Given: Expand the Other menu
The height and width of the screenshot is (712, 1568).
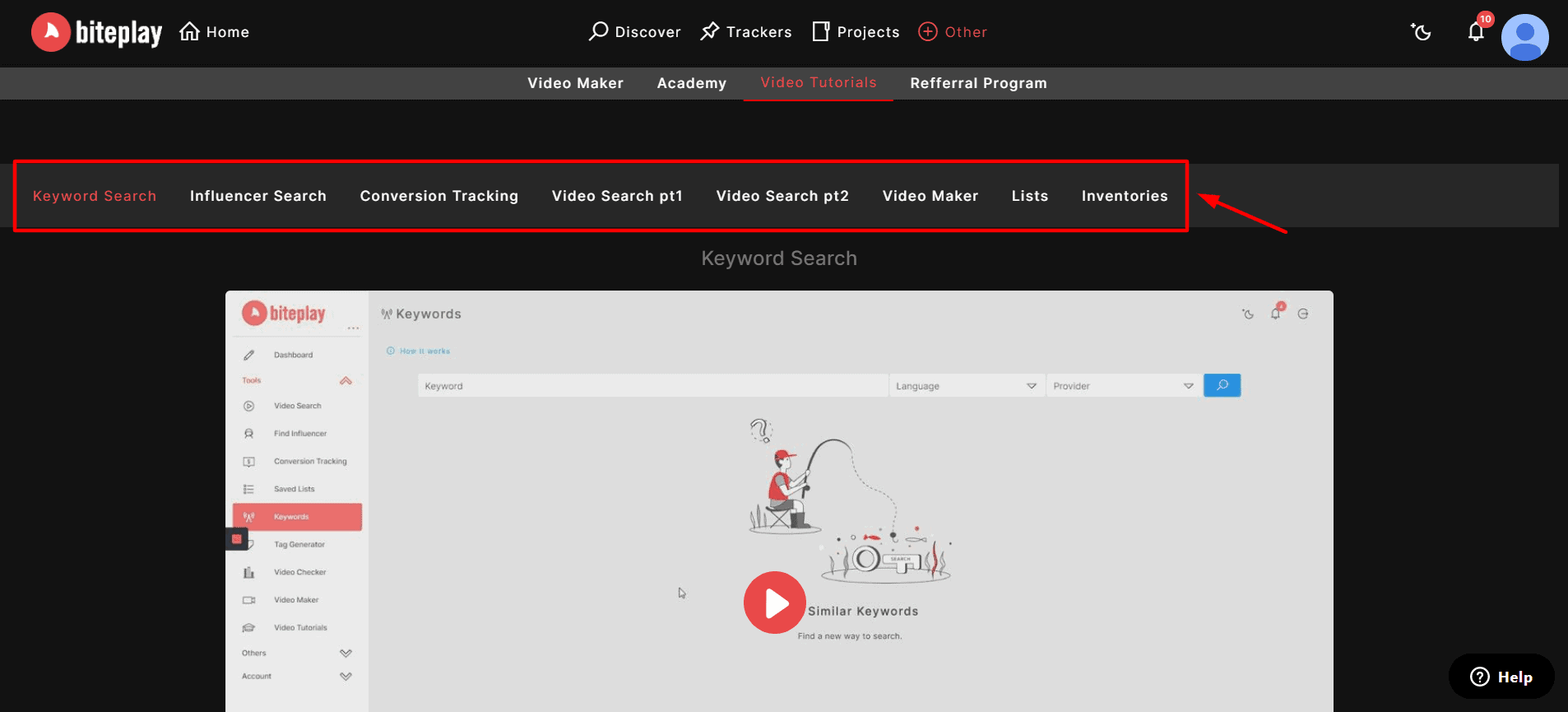Looking at the screenshot, I should click(953, 32).
